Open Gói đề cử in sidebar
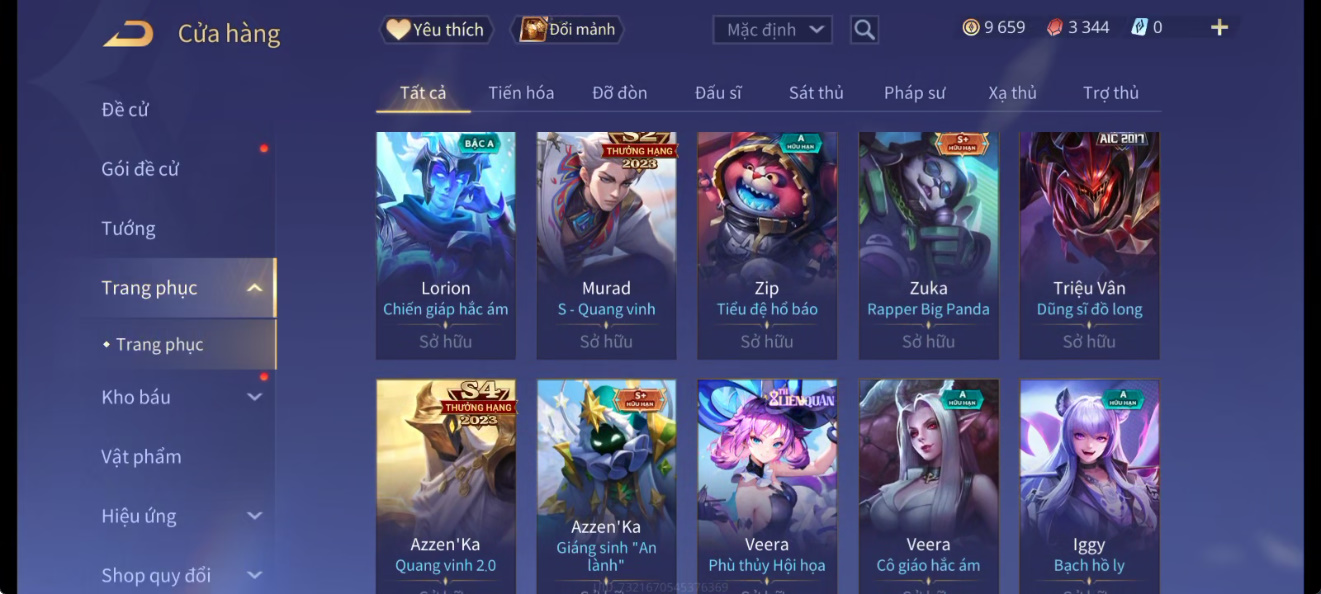 [140, 169]
